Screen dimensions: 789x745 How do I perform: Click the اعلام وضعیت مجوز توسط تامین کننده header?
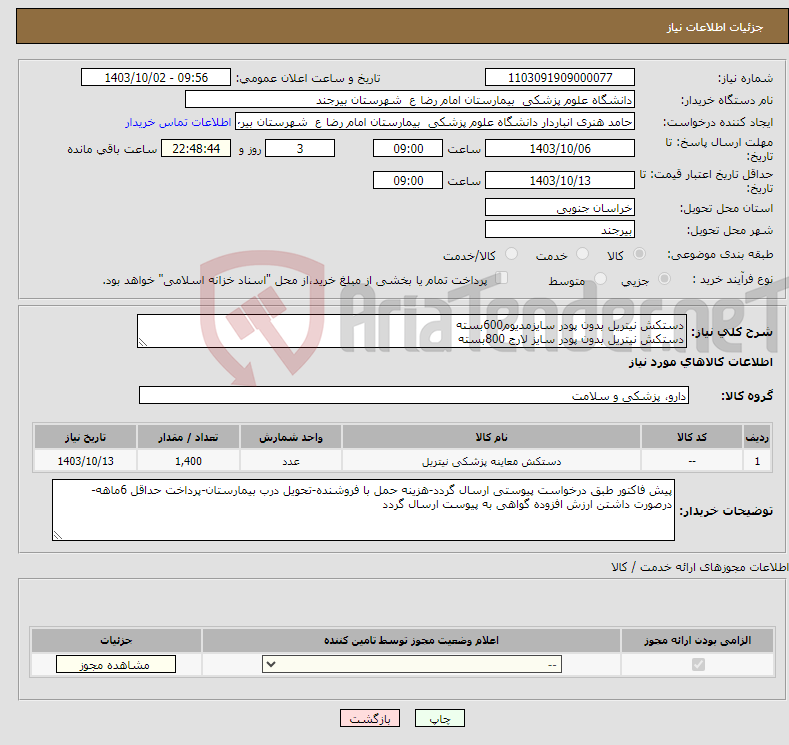(411, 640)
